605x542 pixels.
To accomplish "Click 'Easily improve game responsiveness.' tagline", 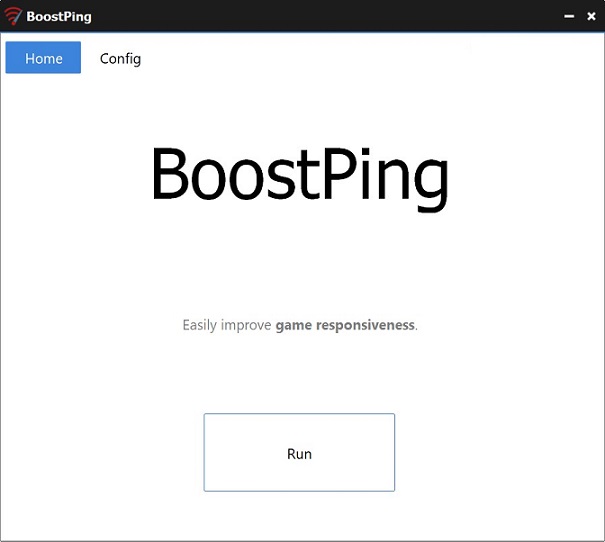I will point(300,325).
